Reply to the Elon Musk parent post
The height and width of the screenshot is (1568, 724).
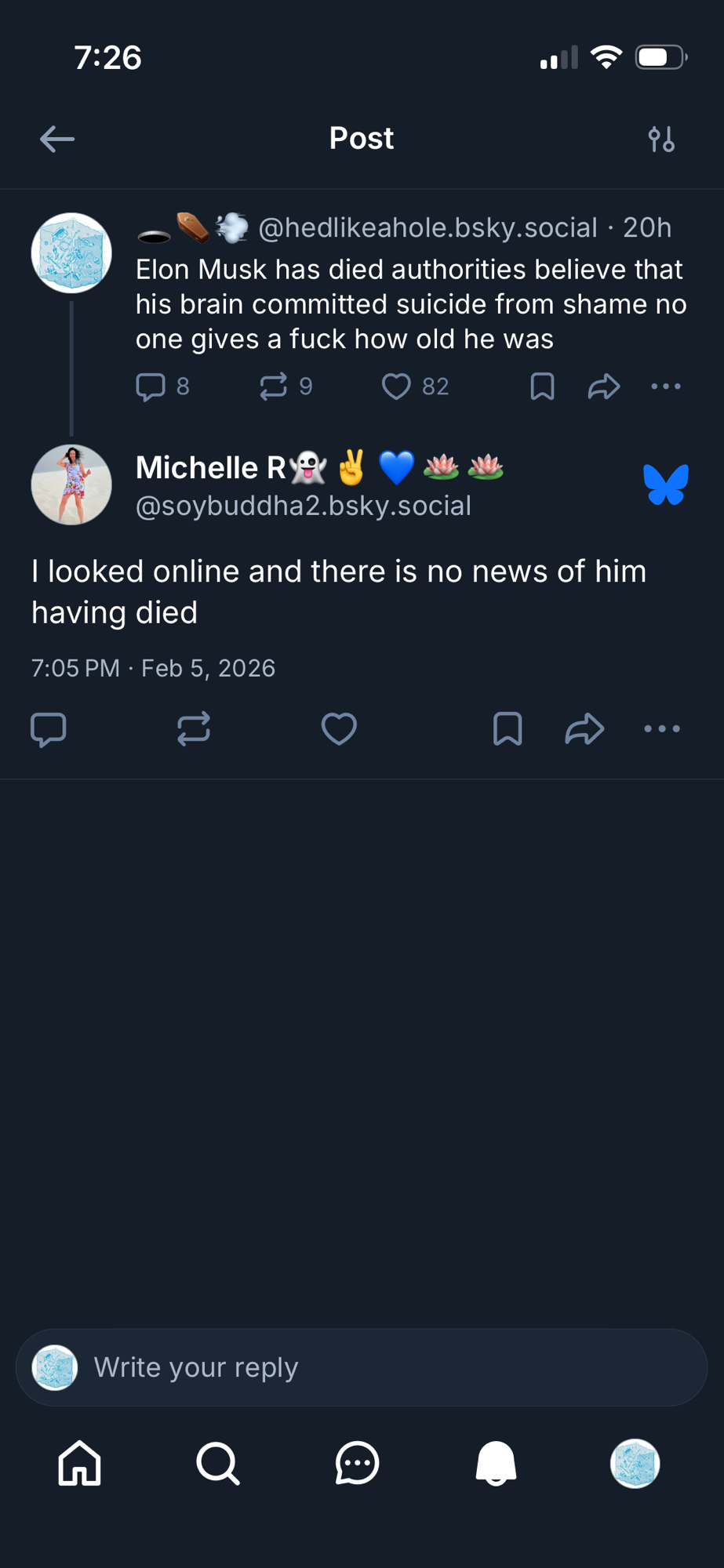151,387
